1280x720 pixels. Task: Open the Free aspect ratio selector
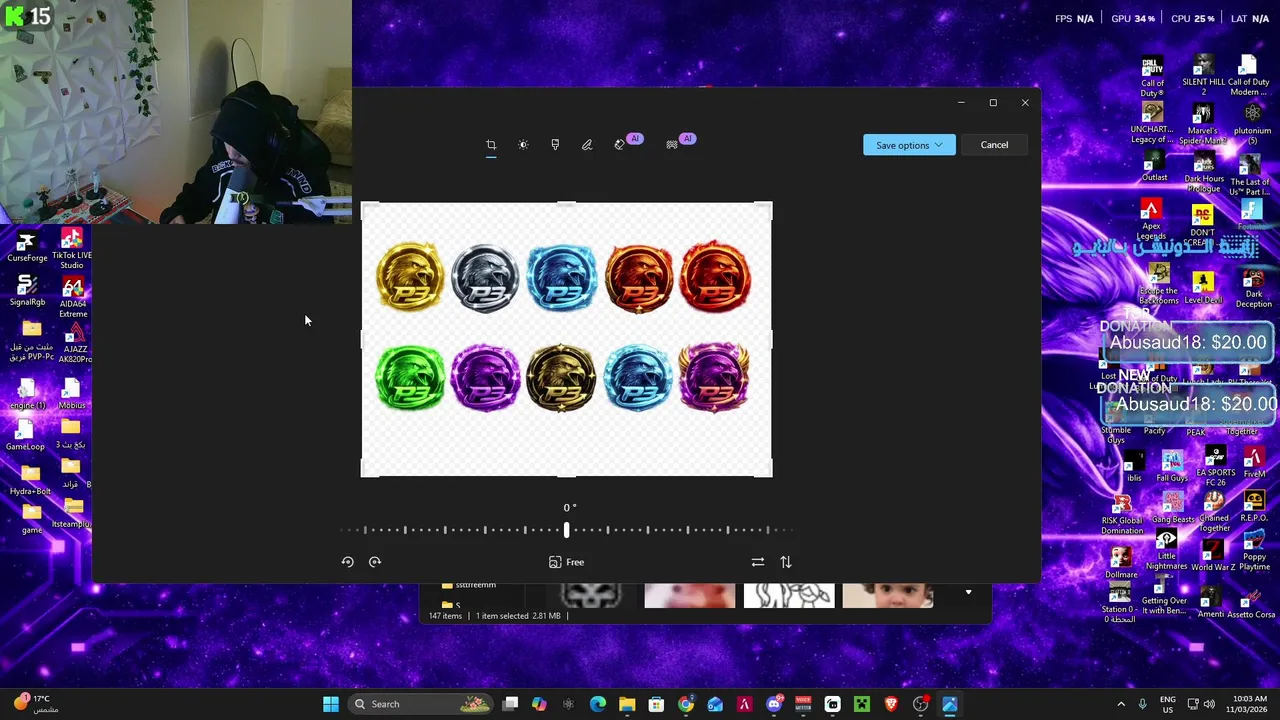point(566,562)
